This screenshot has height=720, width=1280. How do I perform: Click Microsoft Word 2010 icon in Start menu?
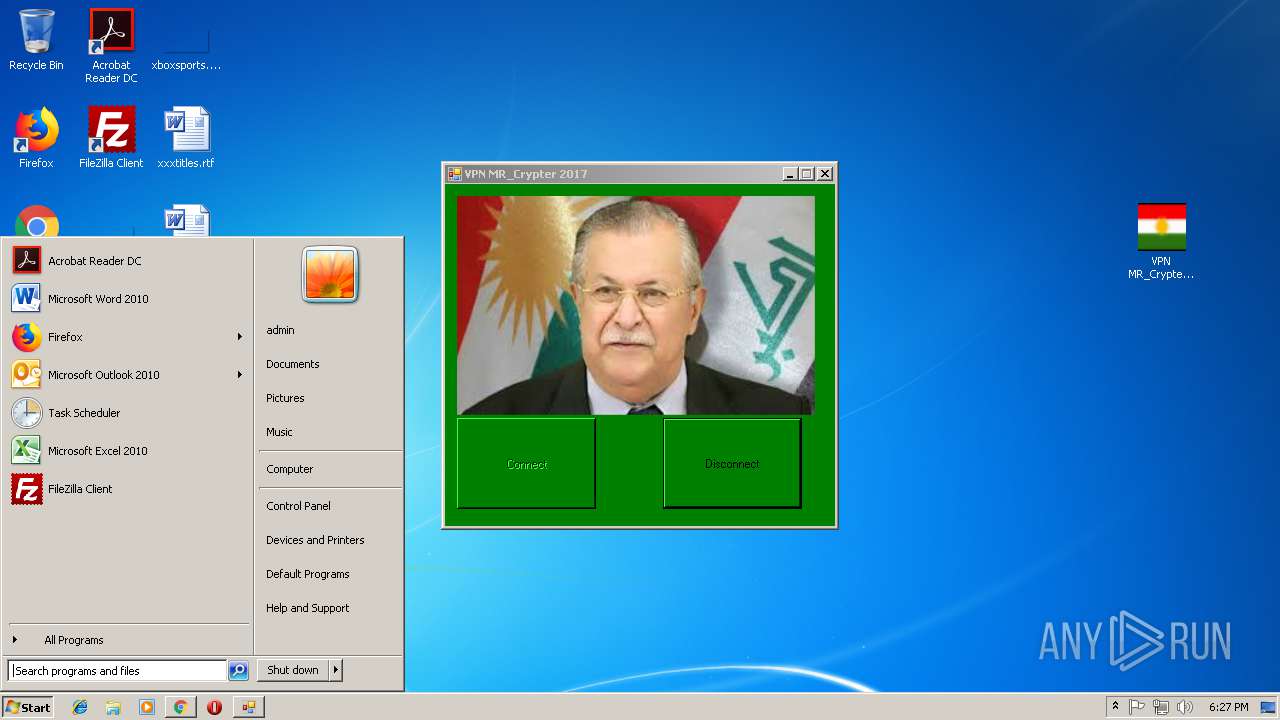[x=27, y=299]
